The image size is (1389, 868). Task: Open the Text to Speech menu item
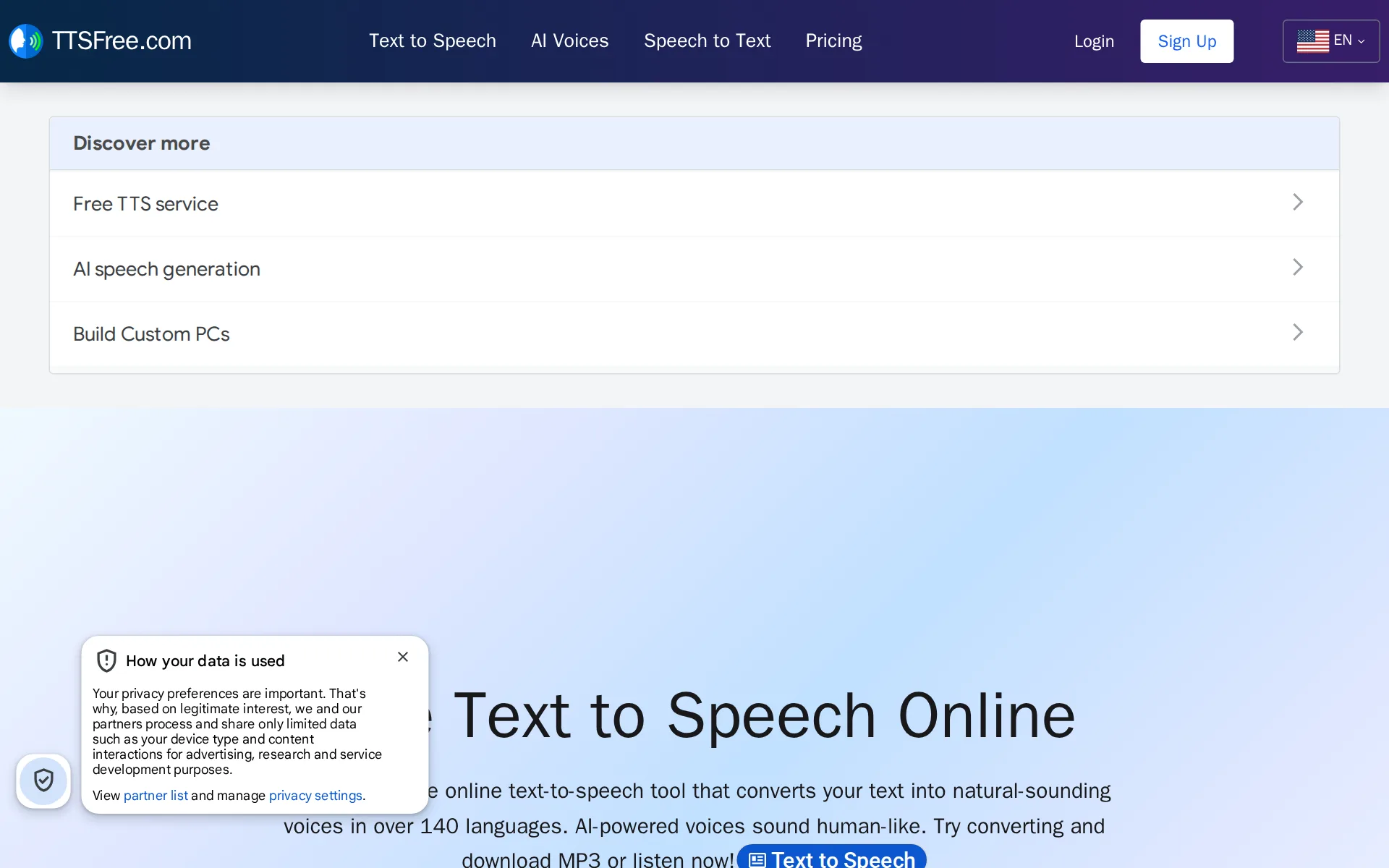click(x=433, y=41)
